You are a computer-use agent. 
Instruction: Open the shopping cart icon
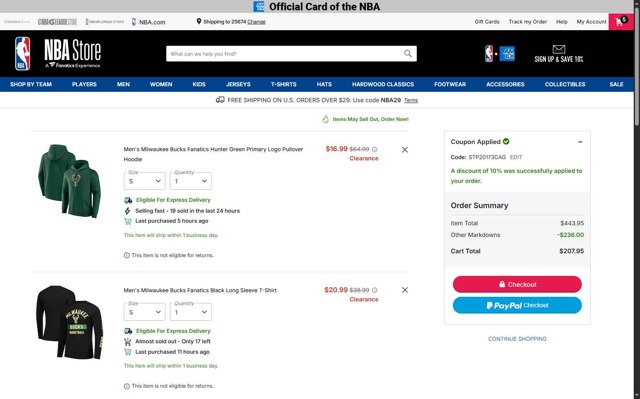tap(621, 22)
